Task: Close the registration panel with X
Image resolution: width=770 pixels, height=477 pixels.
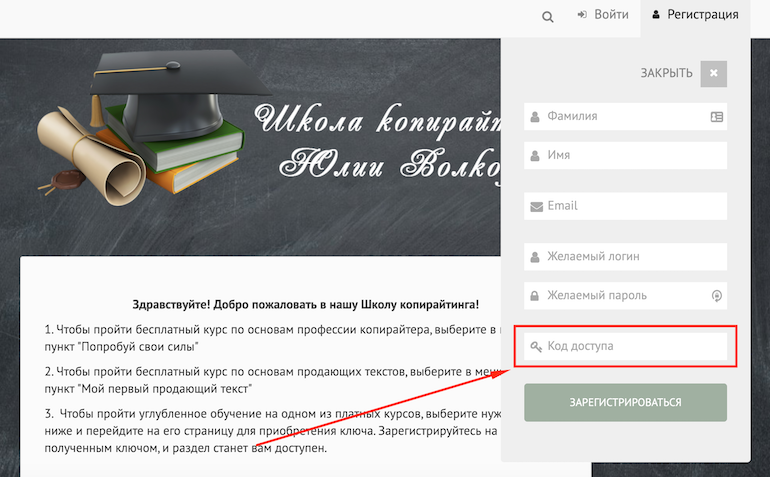Action: [x=714, y=73]
